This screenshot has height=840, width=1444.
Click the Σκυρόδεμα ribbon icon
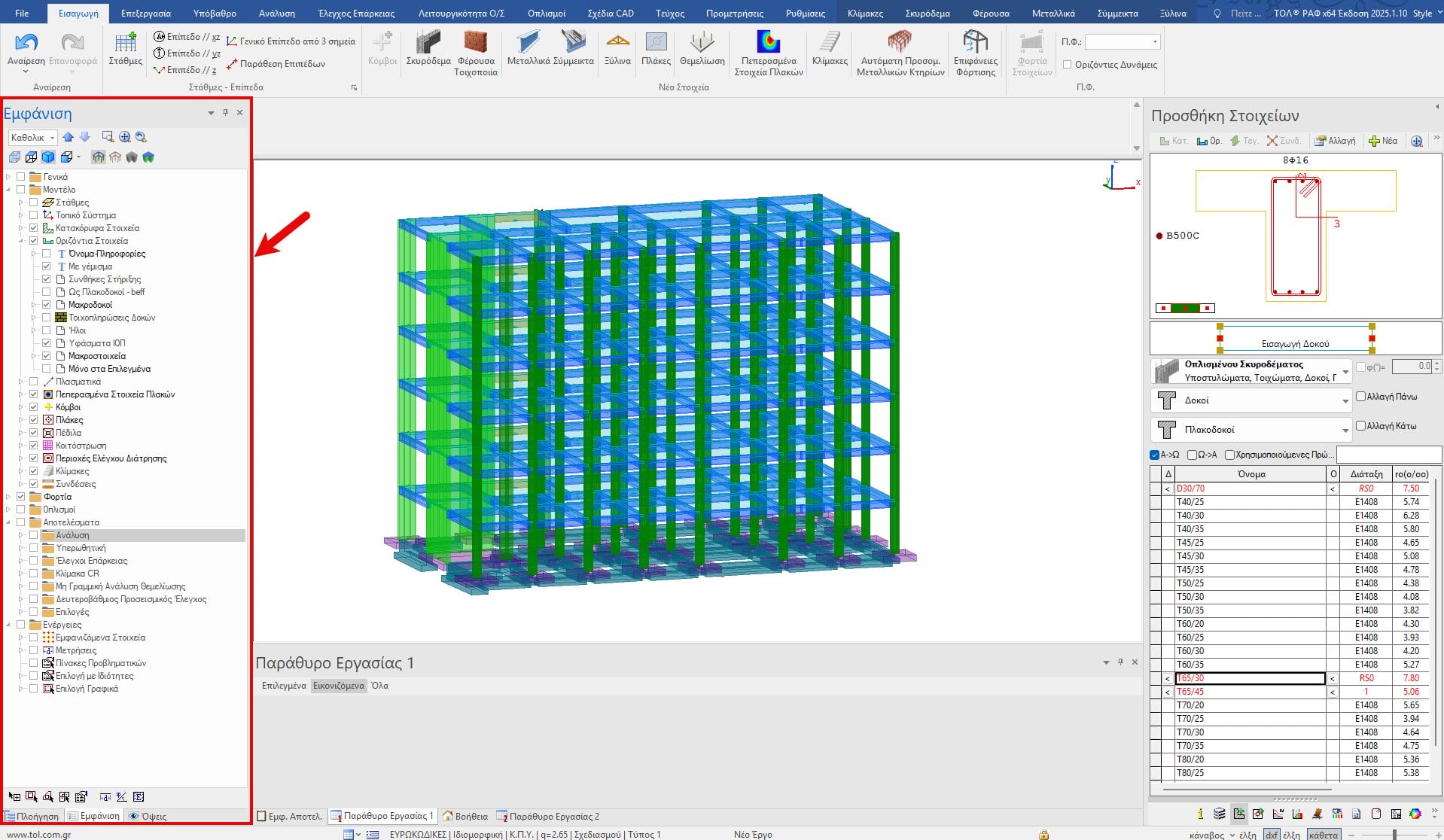pyautogui.click(x=428, y=44)
